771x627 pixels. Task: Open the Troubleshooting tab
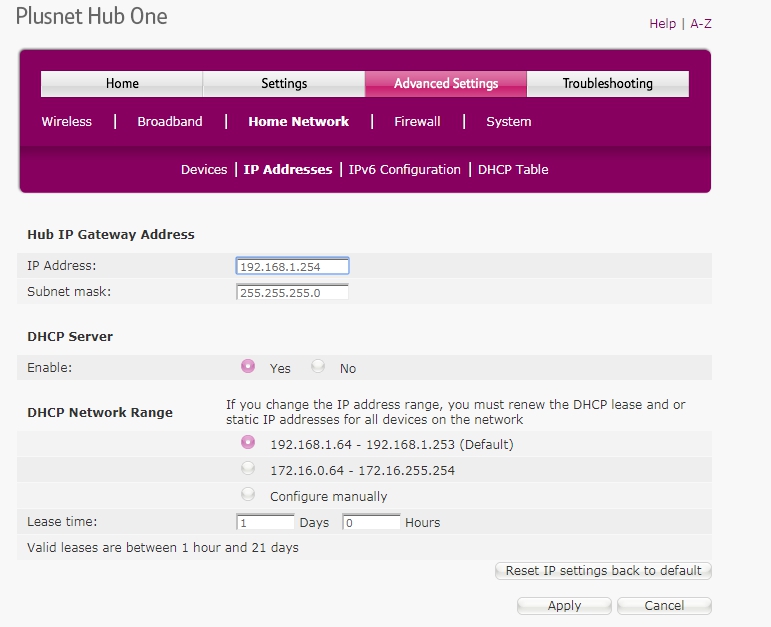[x=607, y=84]
